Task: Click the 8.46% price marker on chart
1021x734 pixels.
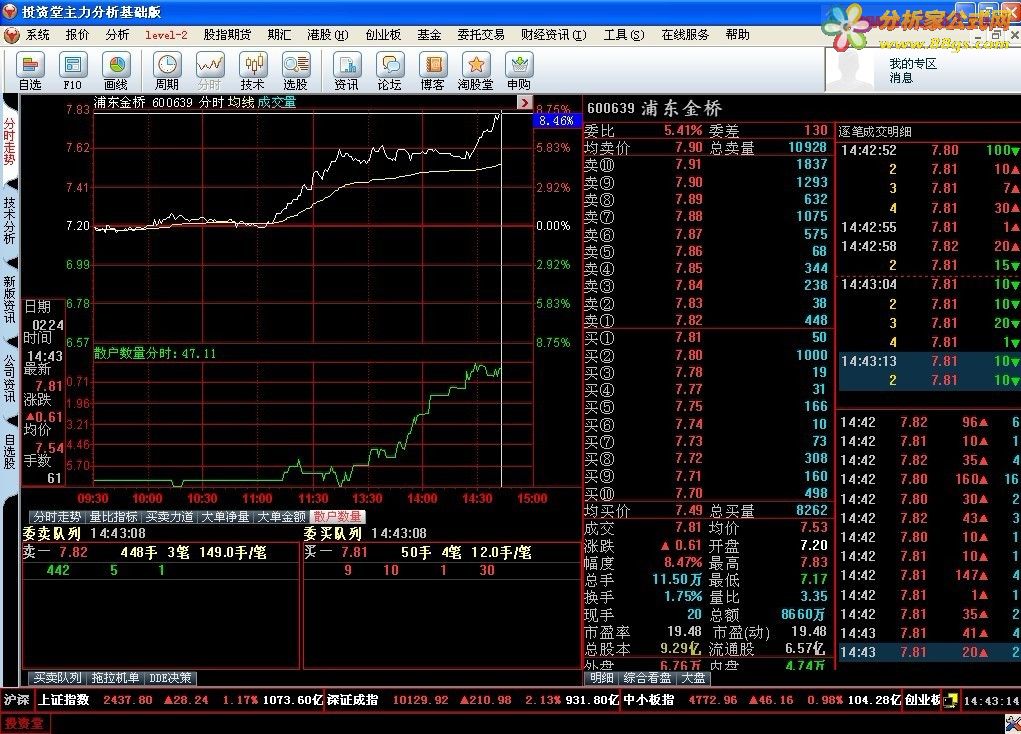Action: click(x=556, y=120)
